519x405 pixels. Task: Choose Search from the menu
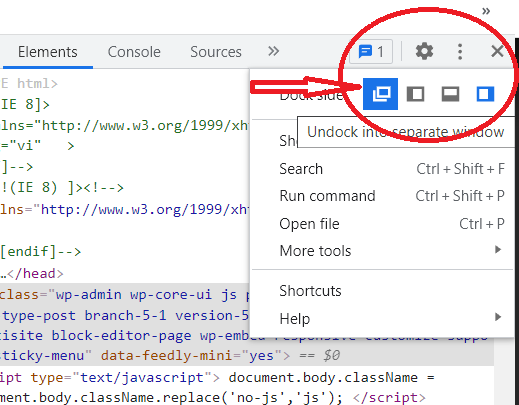(382, 169)
